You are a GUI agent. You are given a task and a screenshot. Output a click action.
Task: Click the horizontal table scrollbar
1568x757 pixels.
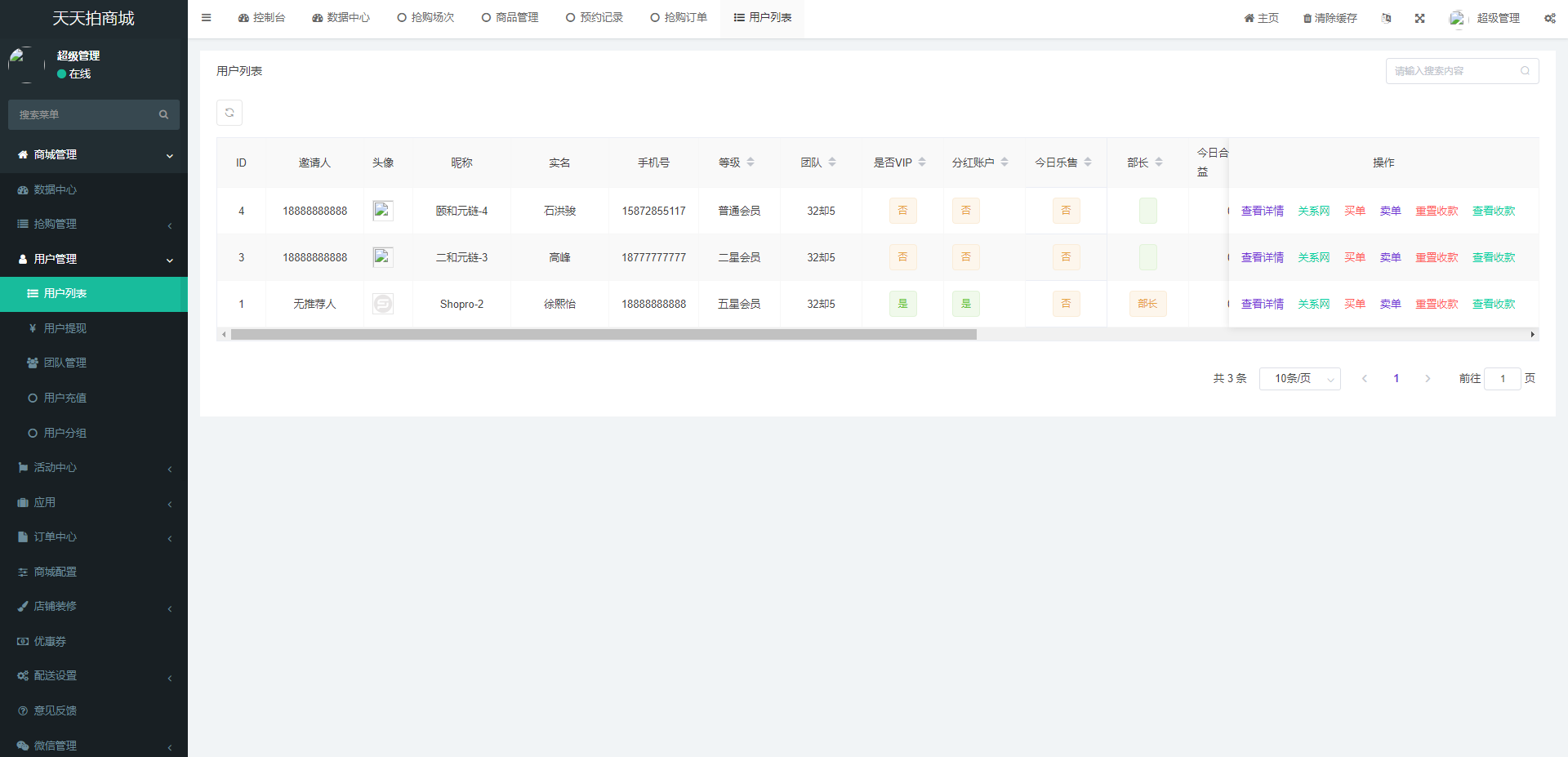point(604,335)
